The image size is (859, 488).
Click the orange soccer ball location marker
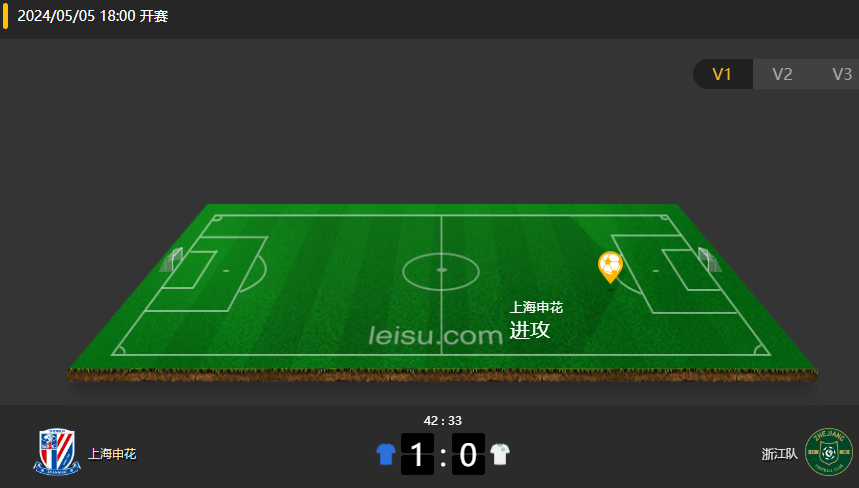(610, 267)
